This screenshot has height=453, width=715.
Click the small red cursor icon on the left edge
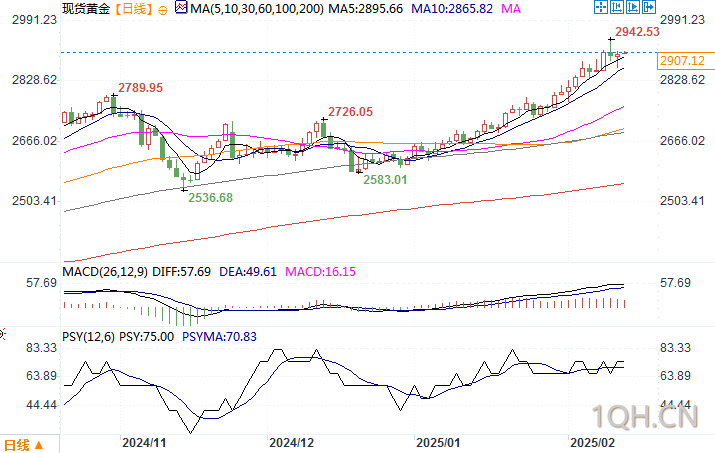click(x=2, y=334)
